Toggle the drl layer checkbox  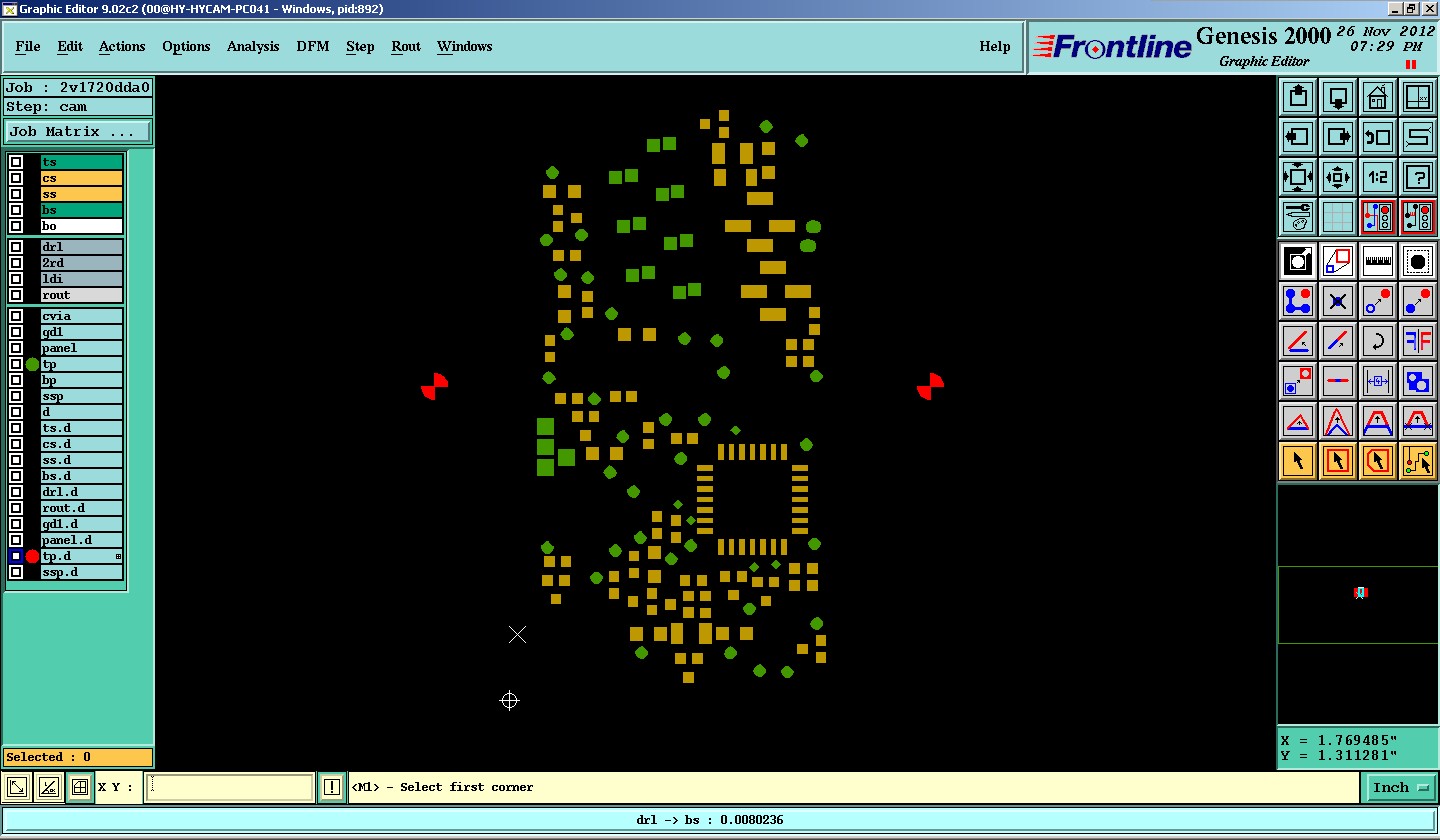(x=16, y=247)
